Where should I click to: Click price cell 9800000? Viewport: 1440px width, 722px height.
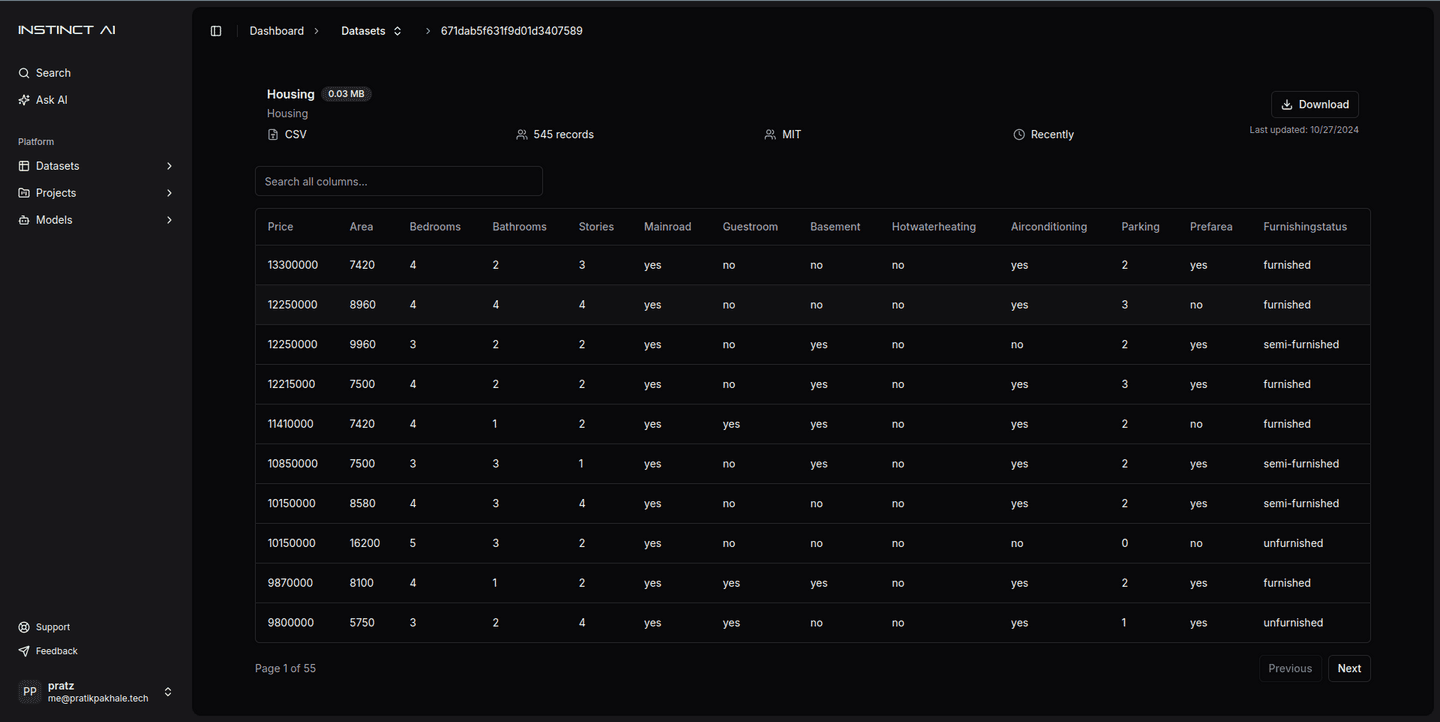click(291, 623)
